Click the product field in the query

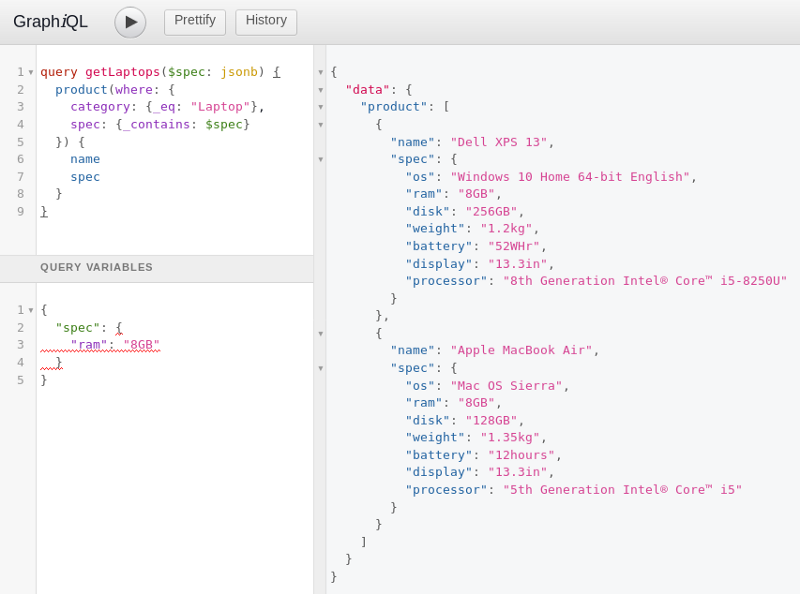click(x=81, y=90)
